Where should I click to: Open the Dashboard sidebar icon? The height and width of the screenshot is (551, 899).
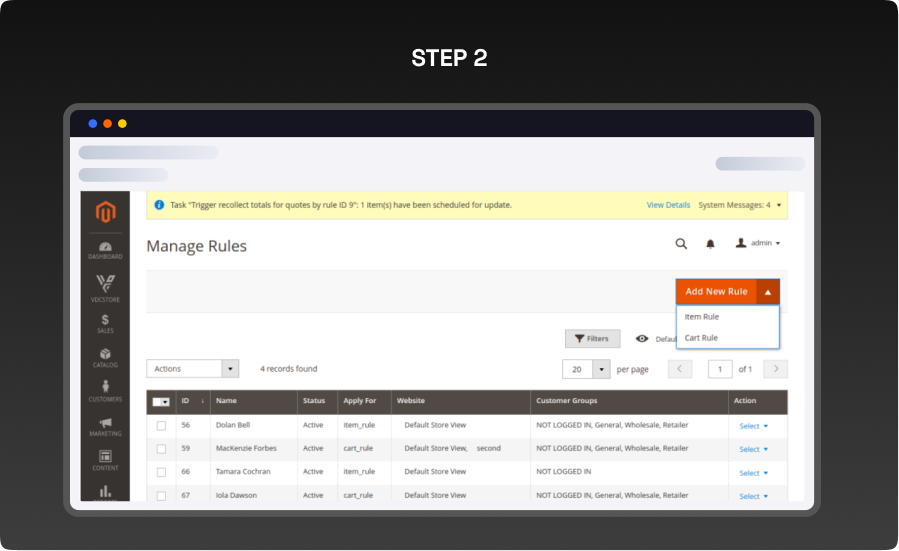tap(105, 249)
